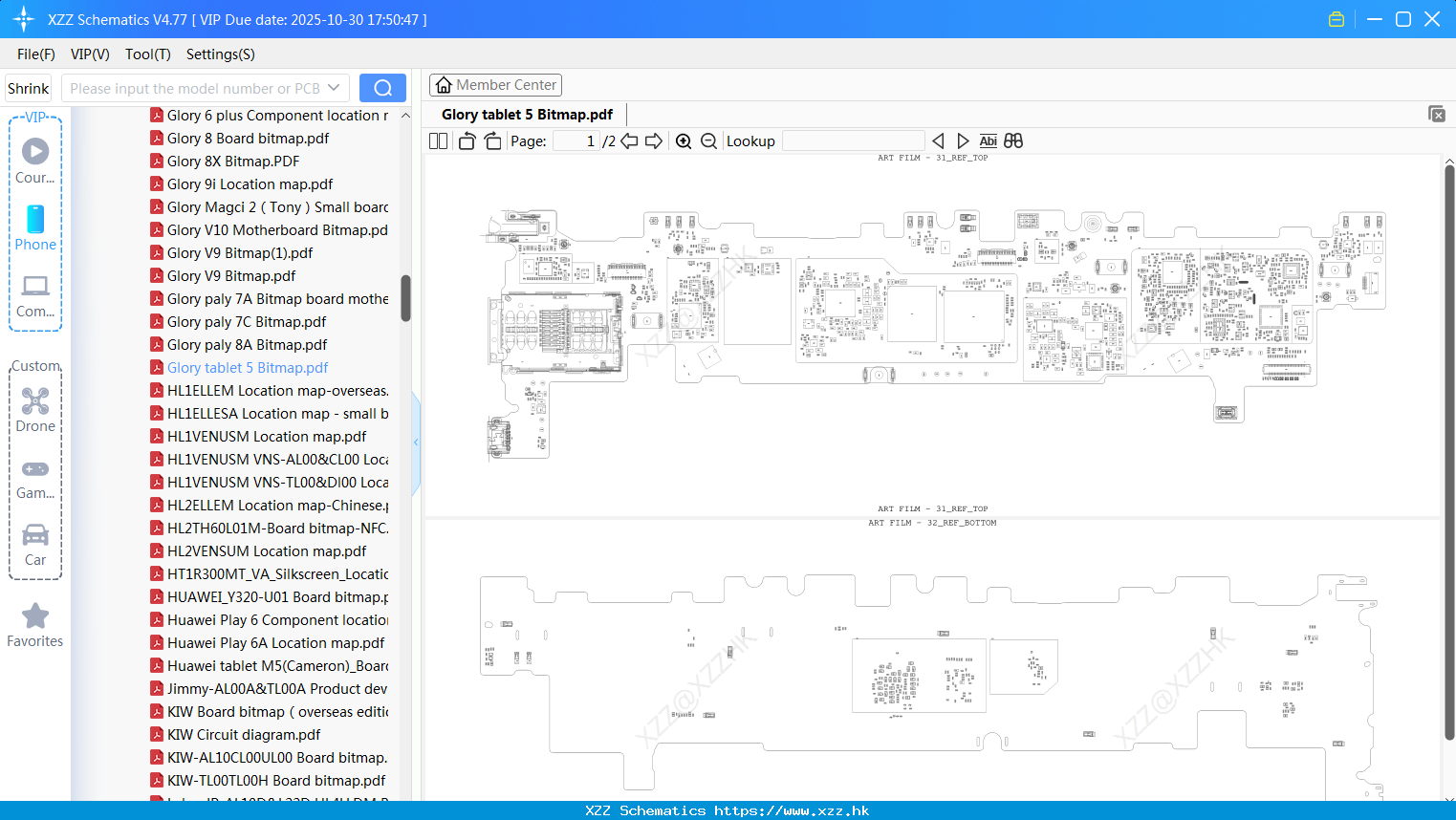The width and height of the screenshot is (1456, 820).
Task: Find the next lookup result
Action: (963, 141)
